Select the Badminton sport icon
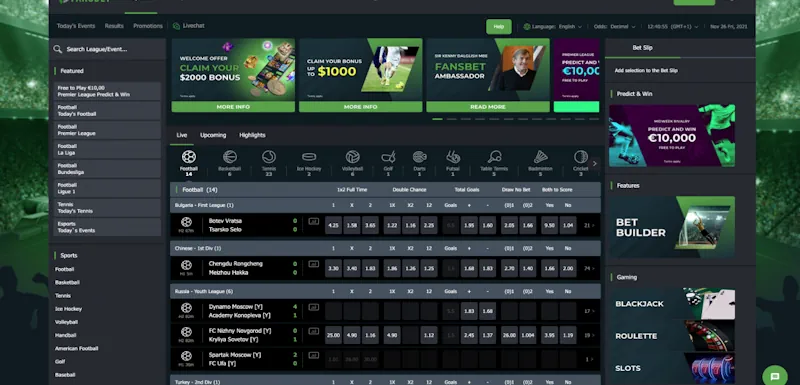 (540, 157)
